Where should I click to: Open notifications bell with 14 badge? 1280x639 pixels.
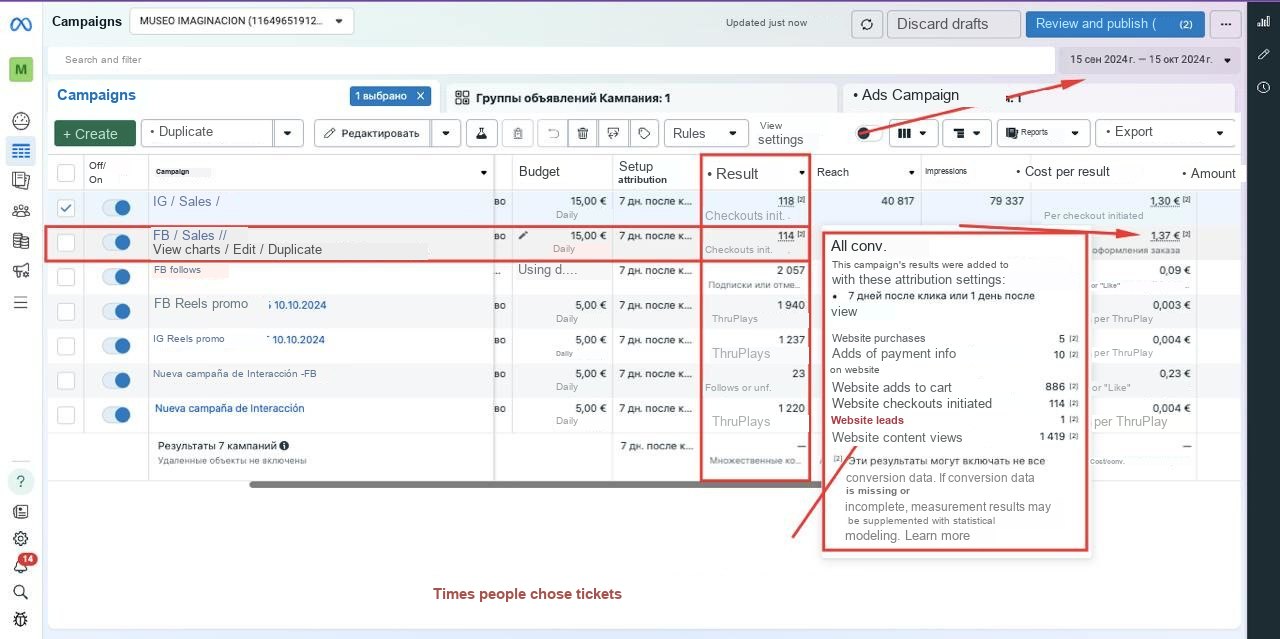point(21,565)
